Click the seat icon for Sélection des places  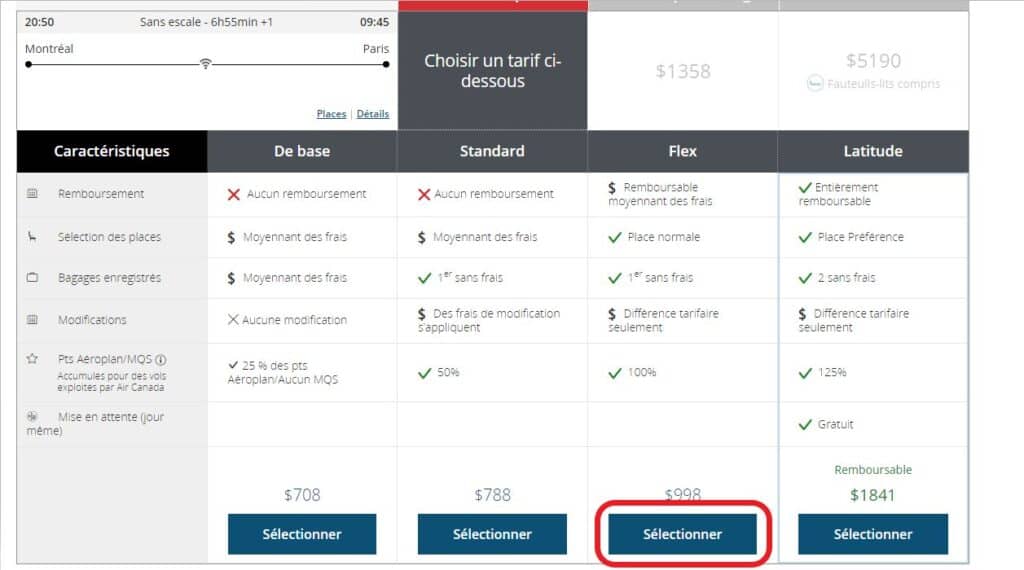32,237
